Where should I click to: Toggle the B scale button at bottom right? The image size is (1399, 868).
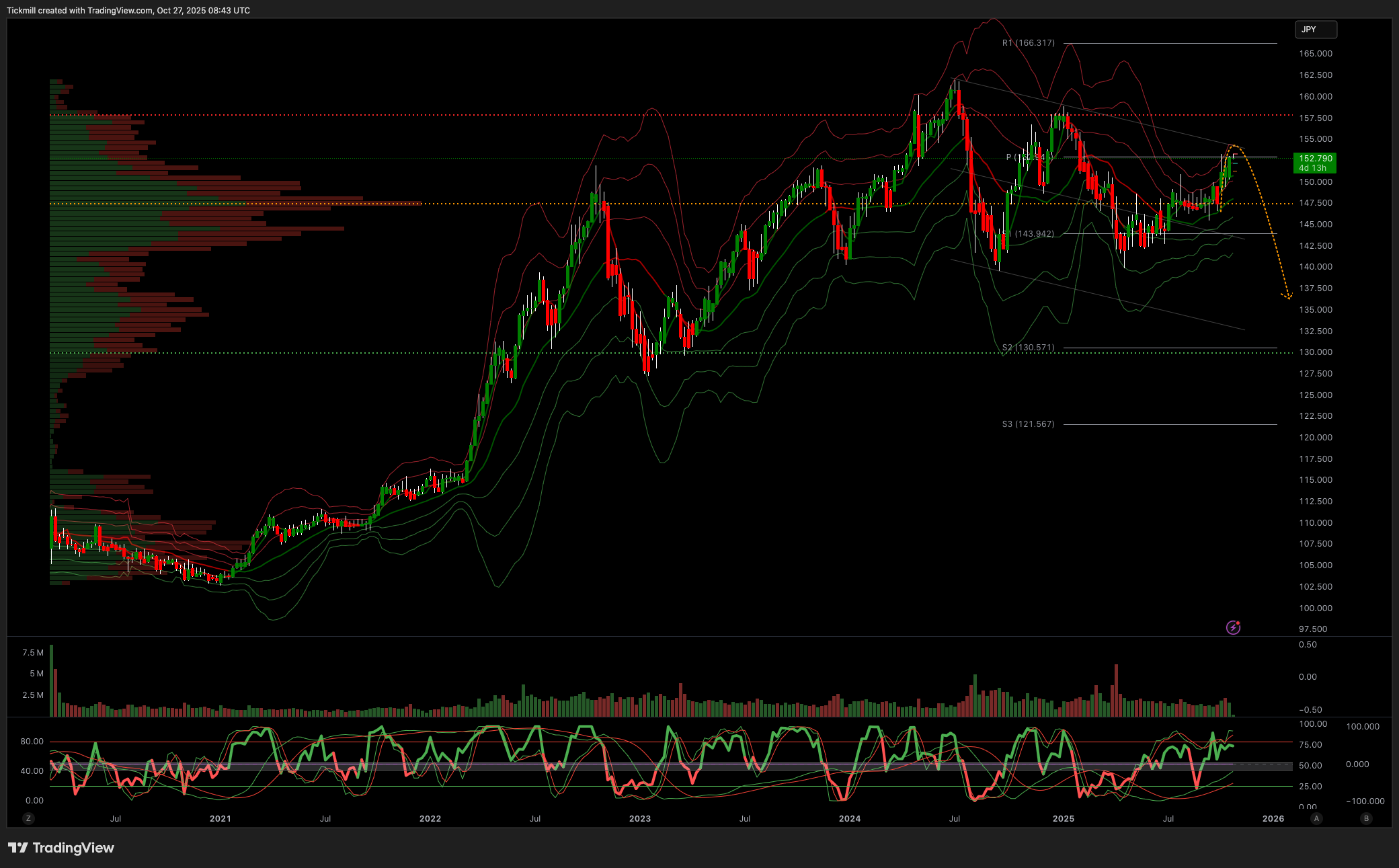point(1365,818)
